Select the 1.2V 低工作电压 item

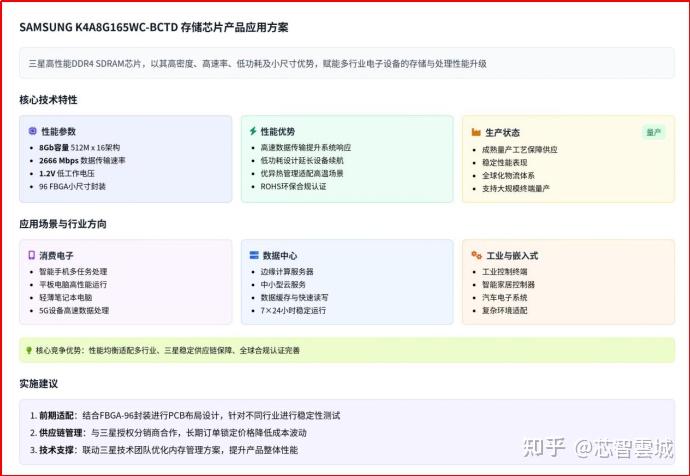pos(67,173)
